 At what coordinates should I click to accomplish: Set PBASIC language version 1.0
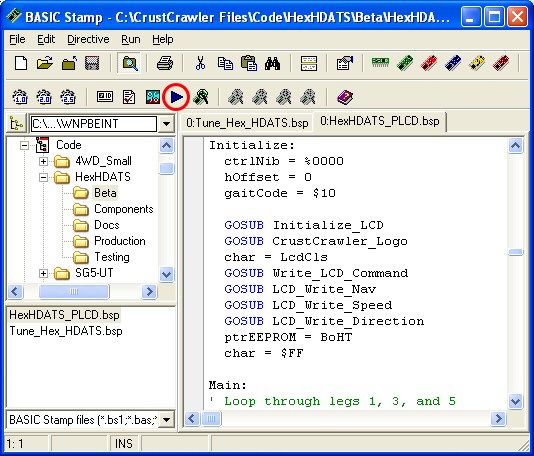(20, 97)
